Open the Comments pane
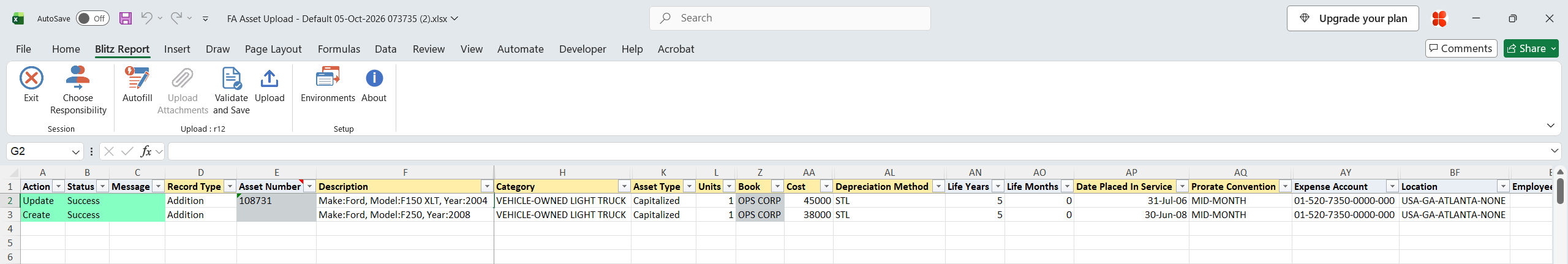This screenshot has height=264, width=1568. pos(1461,48)
